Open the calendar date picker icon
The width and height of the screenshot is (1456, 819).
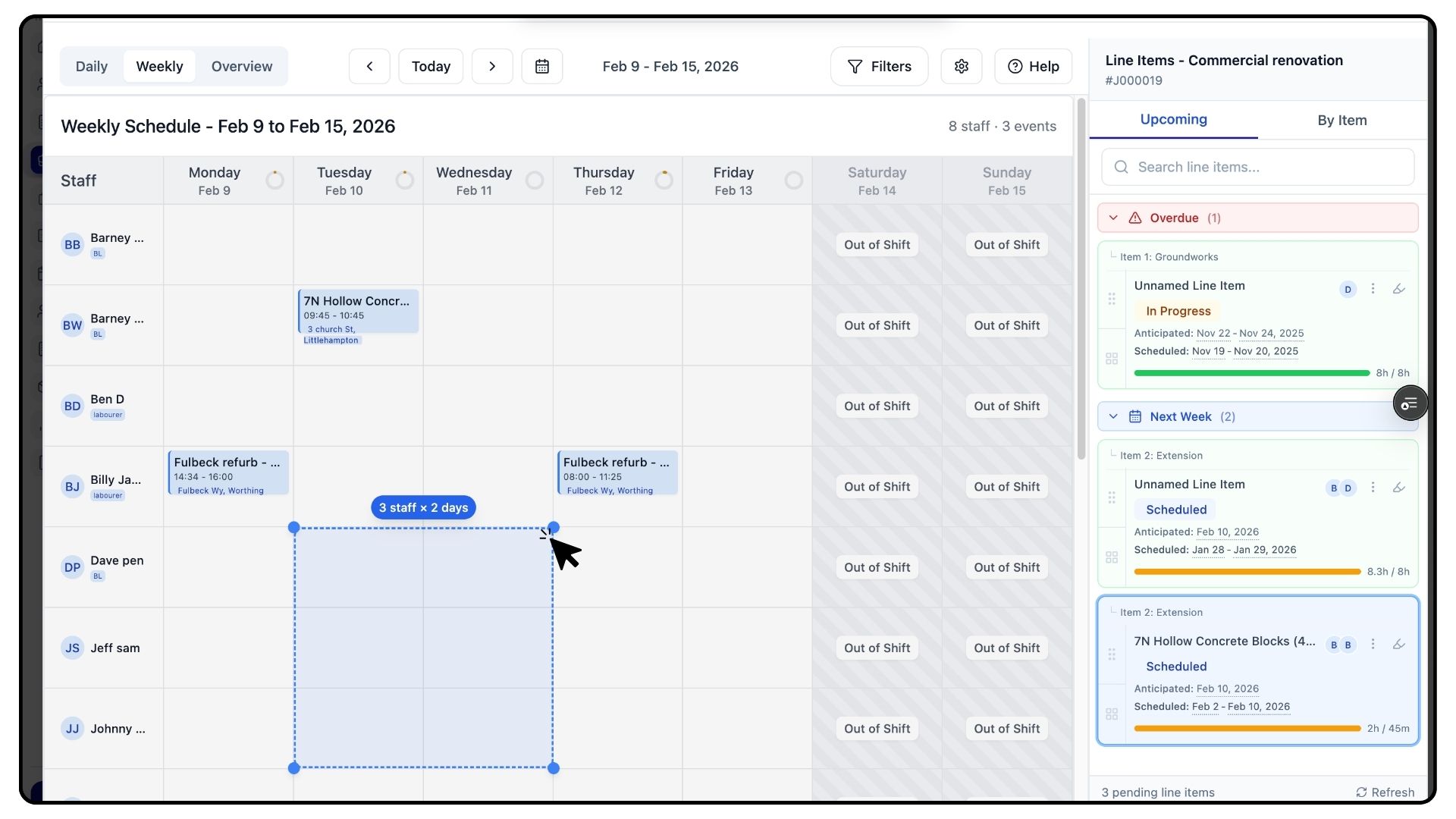(x=542, y=67)
